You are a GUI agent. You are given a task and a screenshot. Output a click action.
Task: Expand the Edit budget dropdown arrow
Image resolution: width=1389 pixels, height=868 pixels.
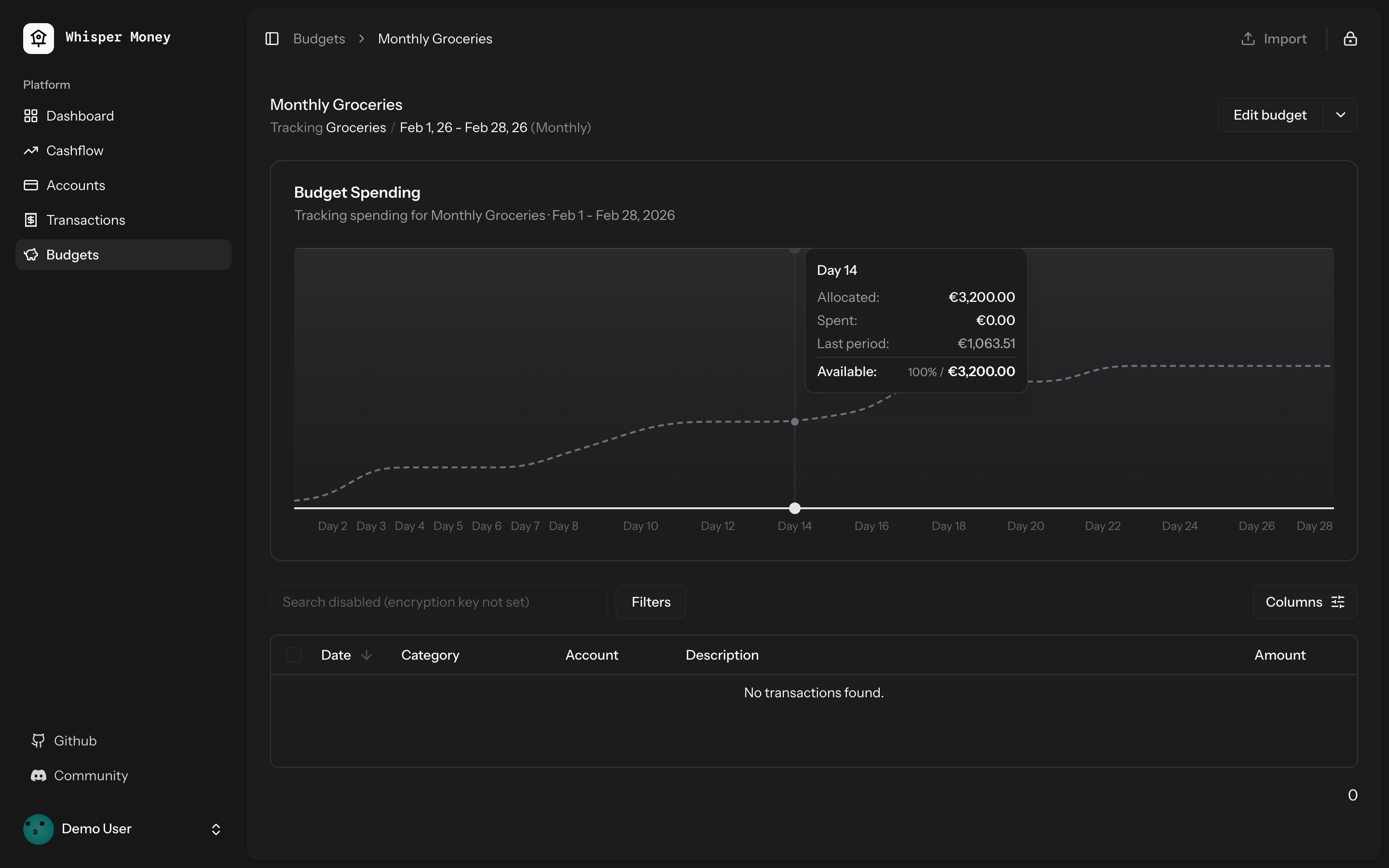pyautogui.click(x=1340, y=115)
